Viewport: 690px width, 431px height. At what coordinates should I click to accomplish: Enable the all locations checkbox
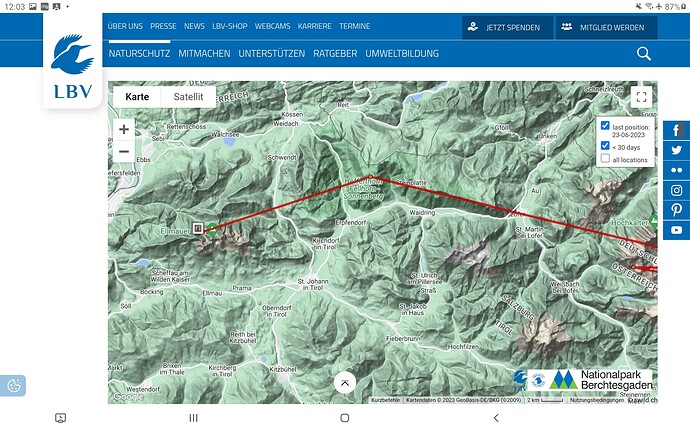click(605, 158)
